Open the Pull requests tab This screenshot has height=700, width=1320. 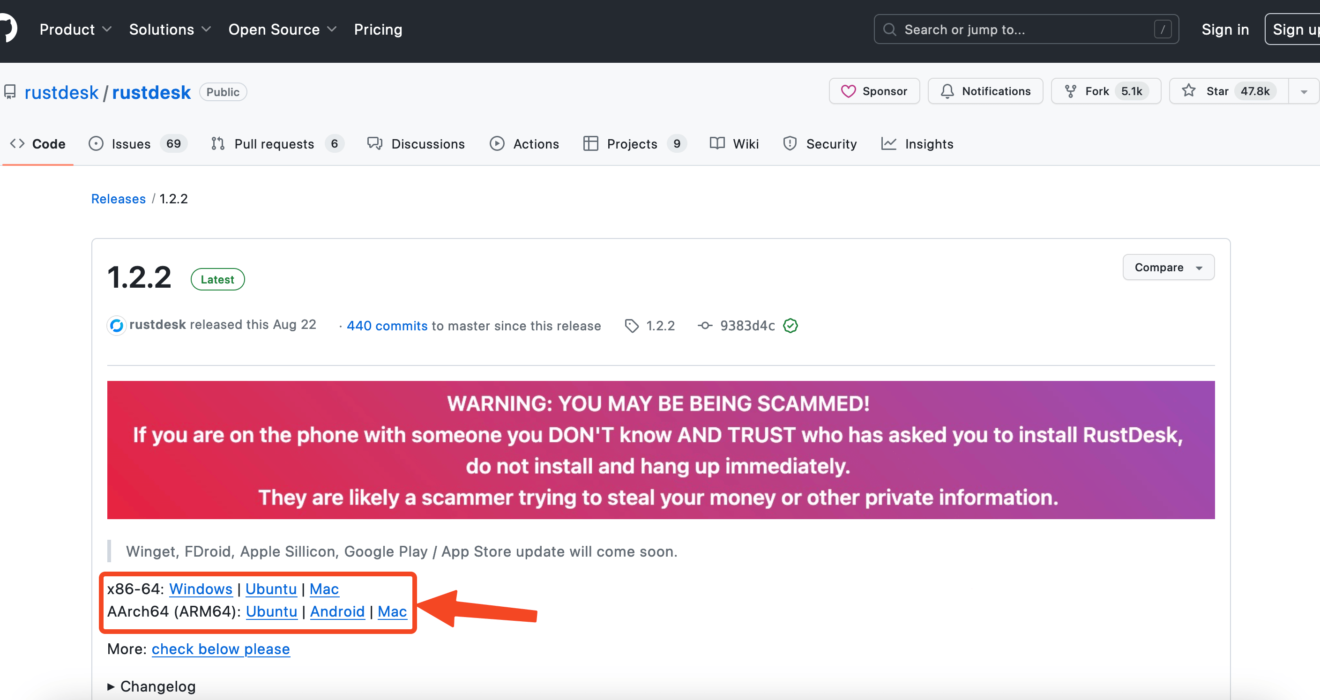click(277, 144)
